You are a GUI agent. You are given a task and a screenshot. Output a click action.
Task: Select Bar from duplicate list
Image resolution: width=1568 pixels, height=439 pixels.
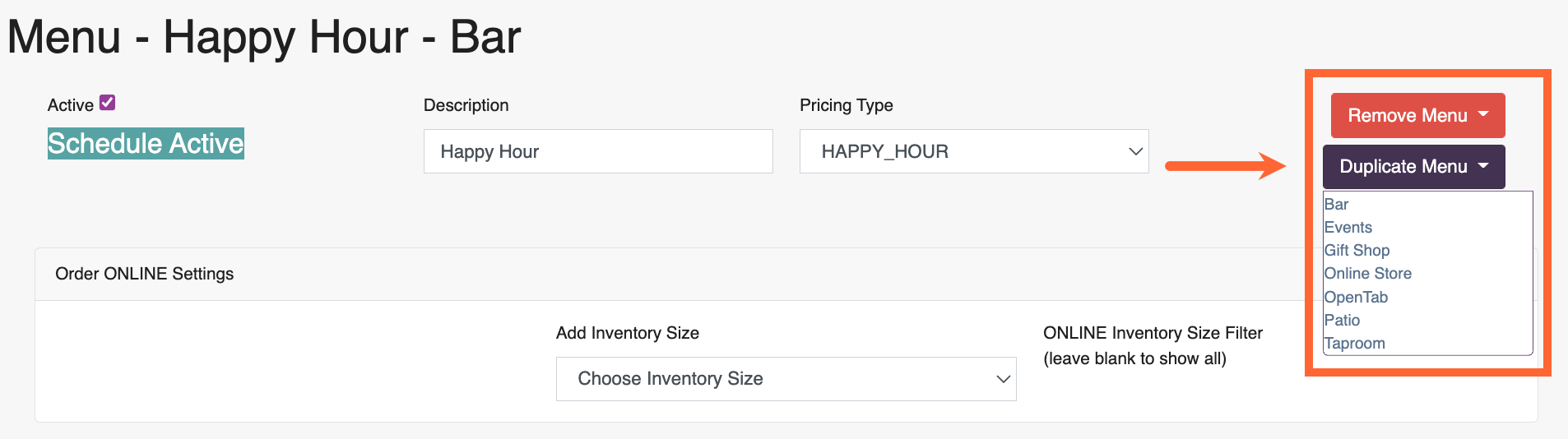click(x=1336, y=204)
